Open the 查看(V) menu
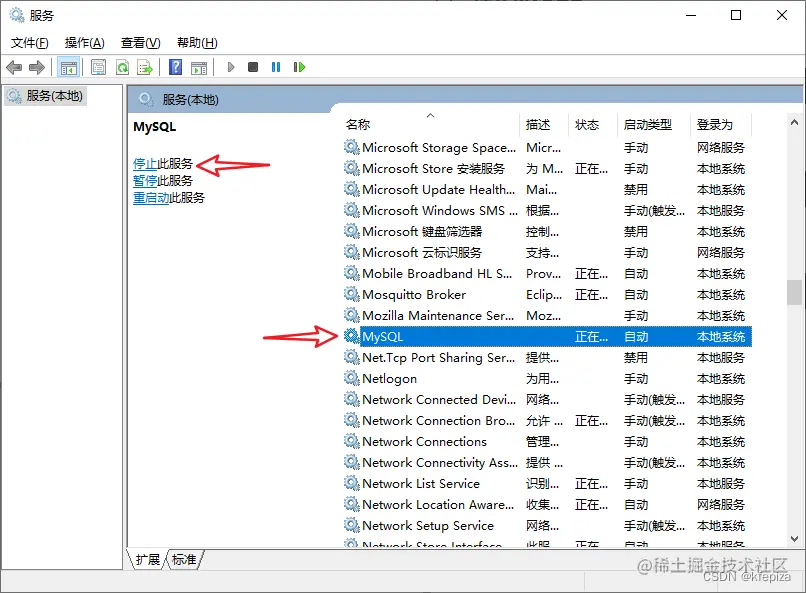Screen dimensions: 806x593 (140, 43)
